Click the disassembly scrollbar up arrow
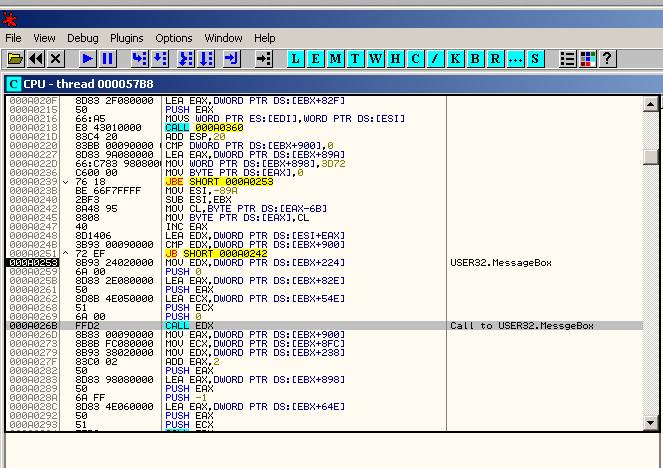The image size is (663, 468). coord(651,103)
